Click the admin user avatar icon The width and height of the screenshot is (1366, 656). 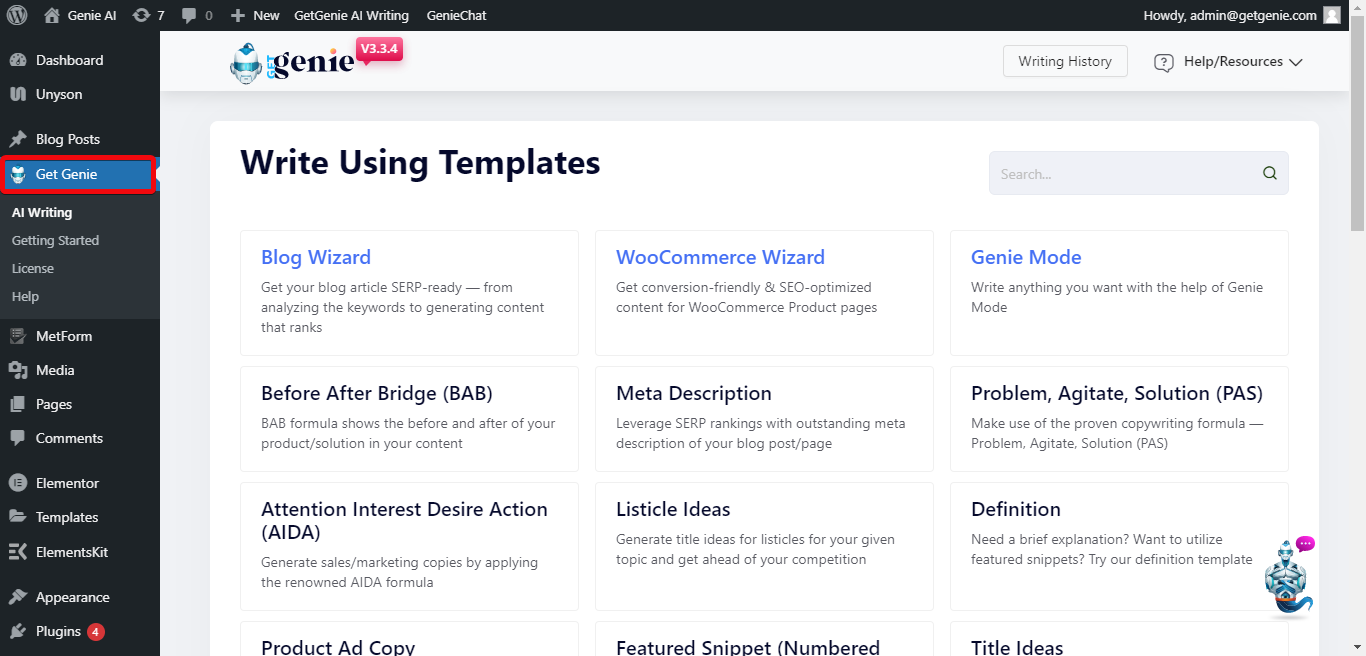click(x=1331, y=15)
